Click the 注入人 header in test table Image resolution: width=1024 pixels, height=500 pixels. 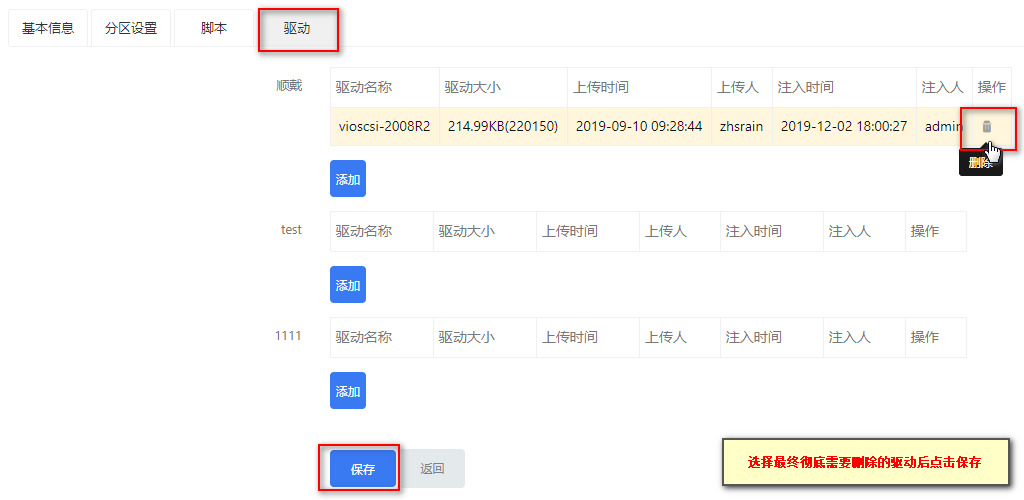(850, 231)
